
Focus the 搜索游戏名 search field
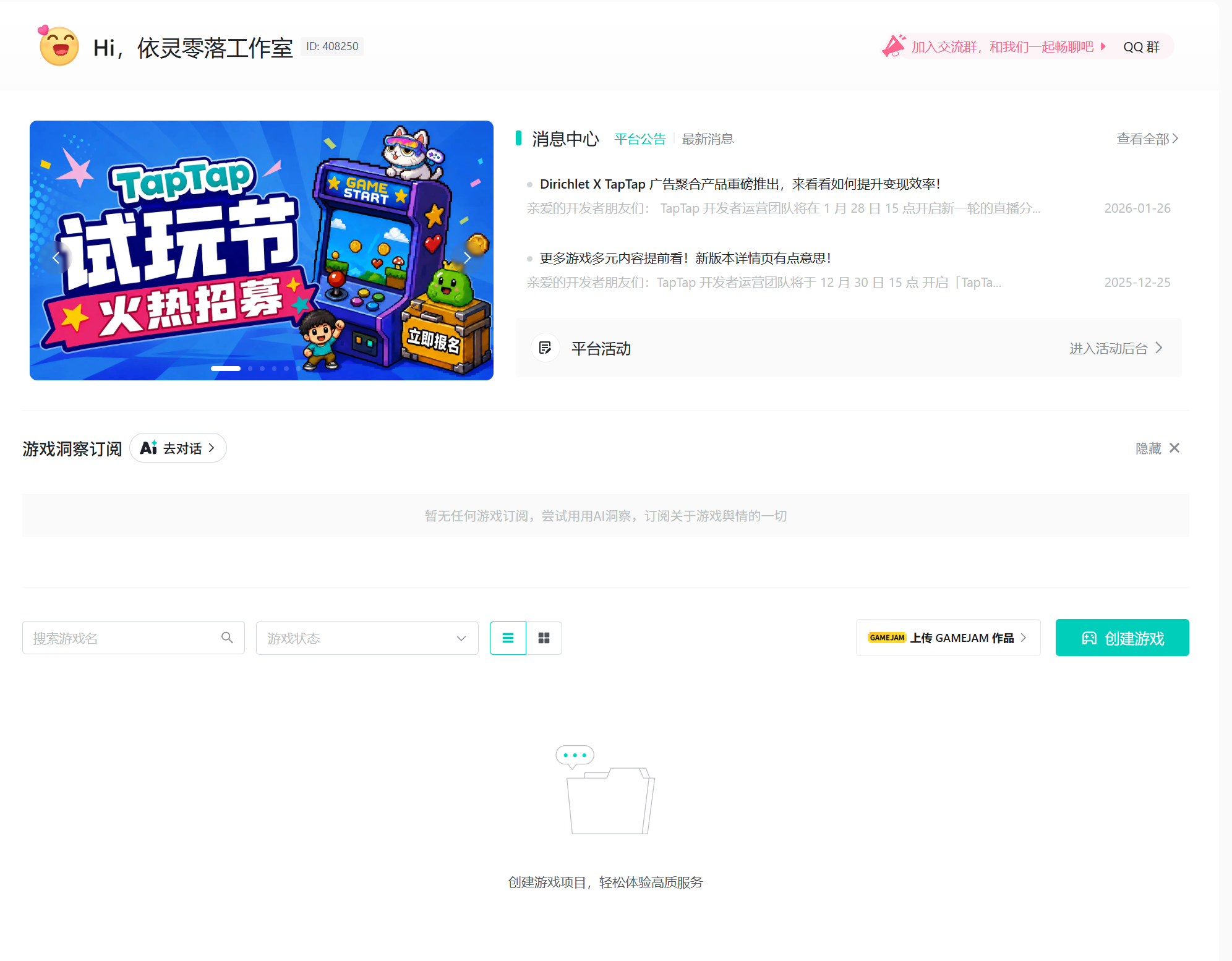point(134,638)
